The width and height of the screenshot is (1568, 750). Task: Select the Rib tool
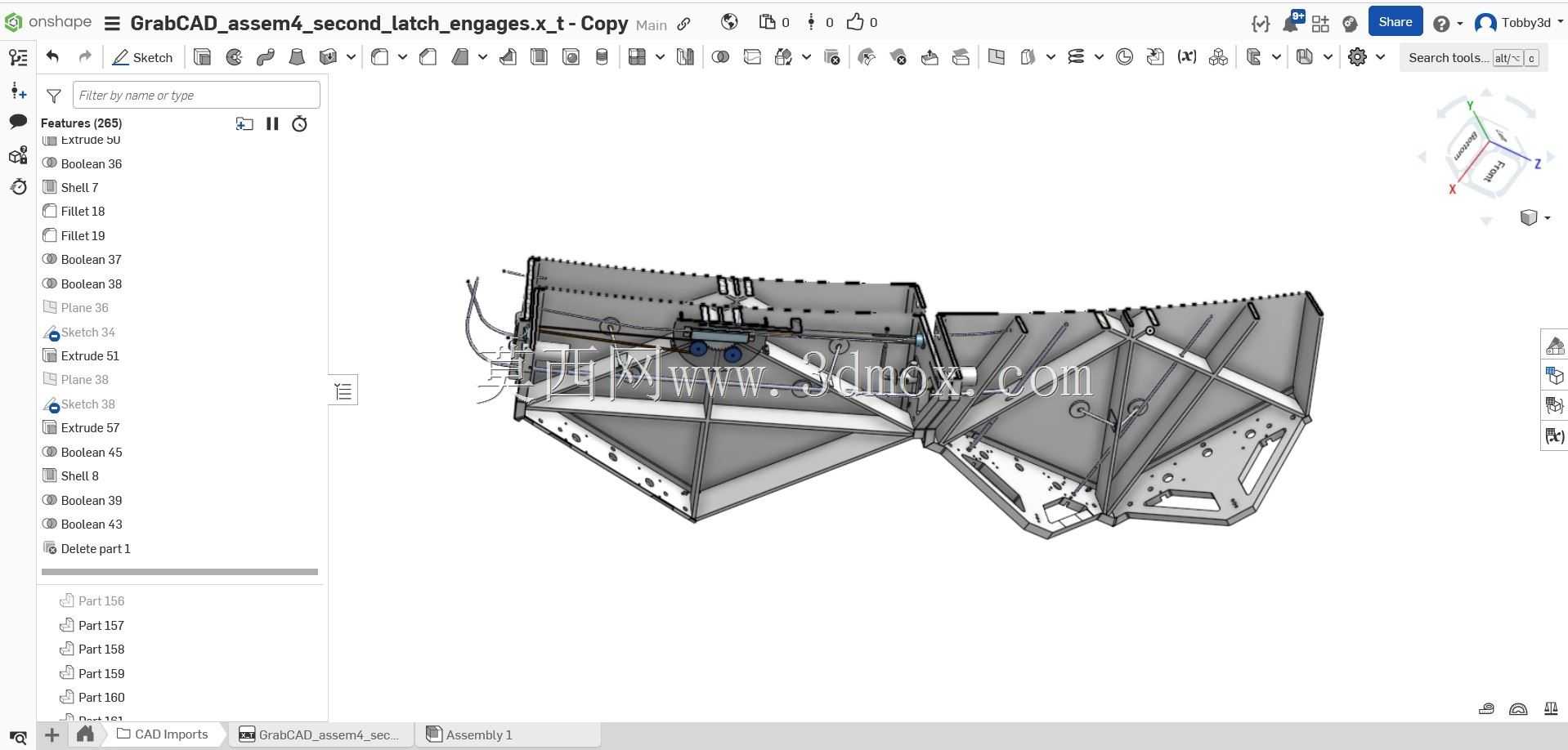508,57
